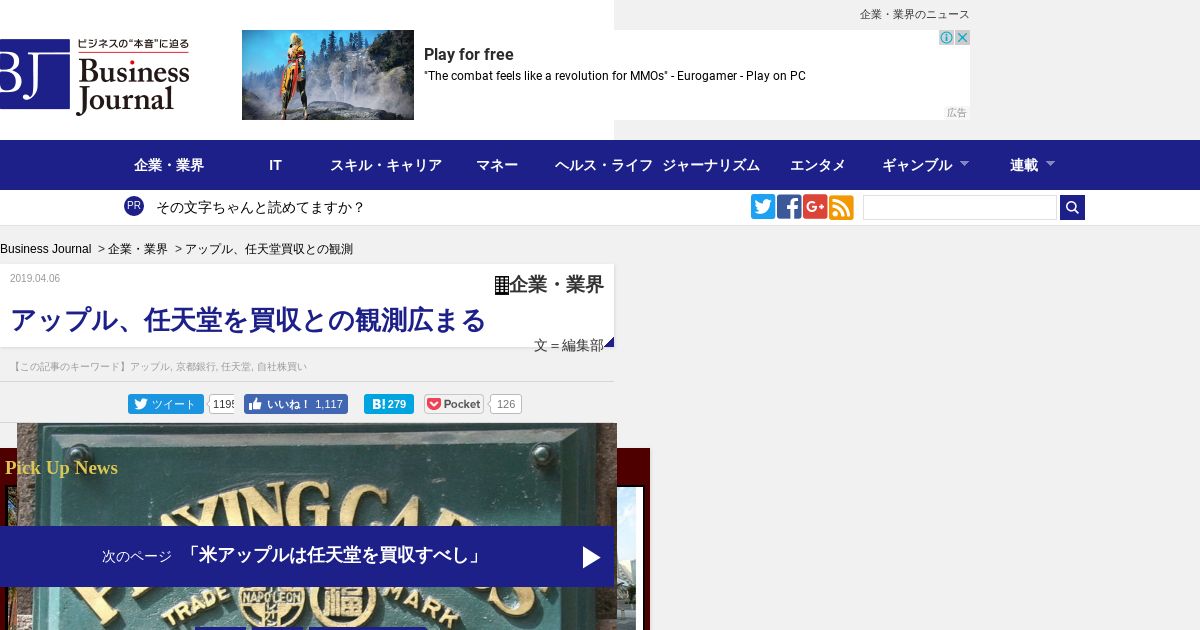Click the article date 2019.04.06
The image size is (1200, 630).
[x=35, y=278]
